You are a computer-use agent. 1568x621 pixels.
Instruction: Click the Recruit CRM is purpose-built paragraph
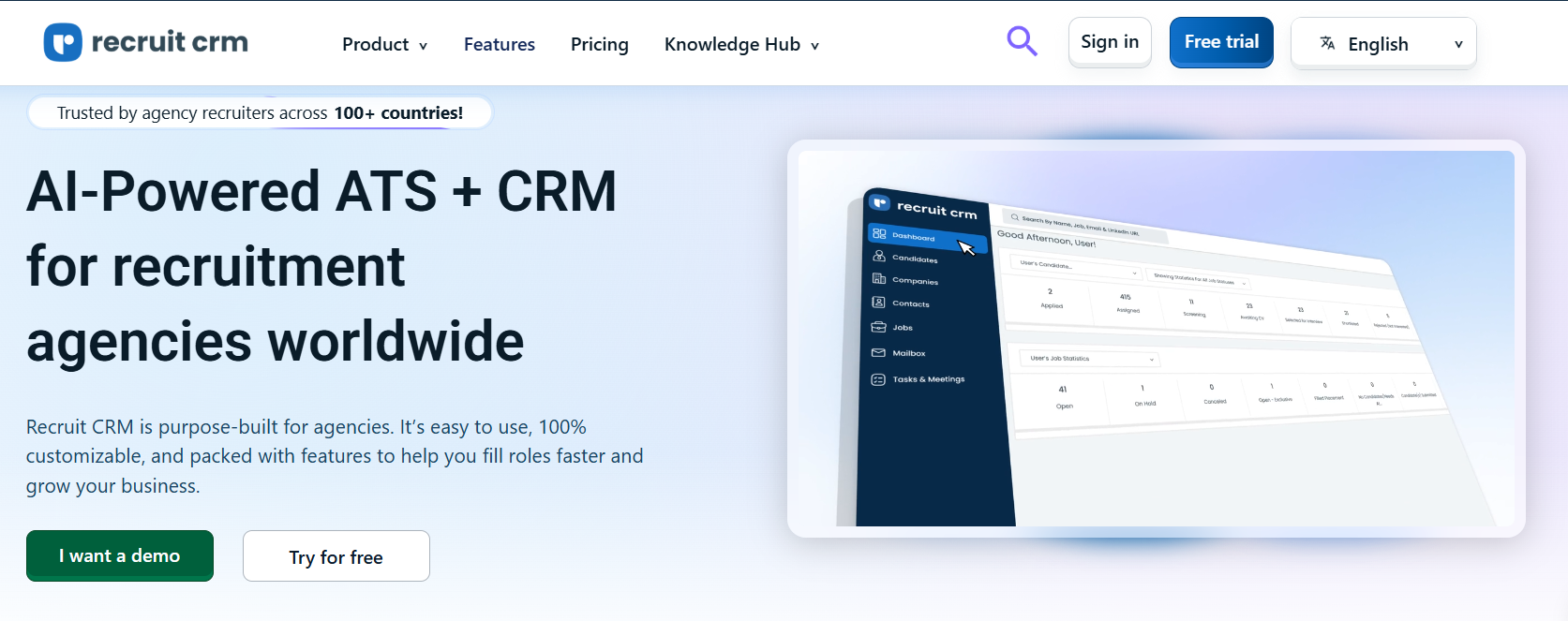(x=335, y=456)
